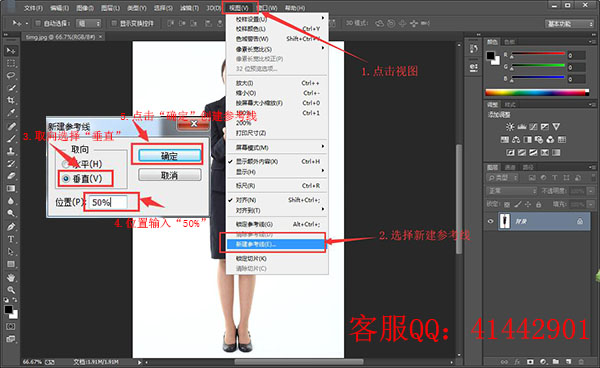Hide the 背景 layer via eye icon
This screenshot has height=368, width=600.
tap(491, 221)
